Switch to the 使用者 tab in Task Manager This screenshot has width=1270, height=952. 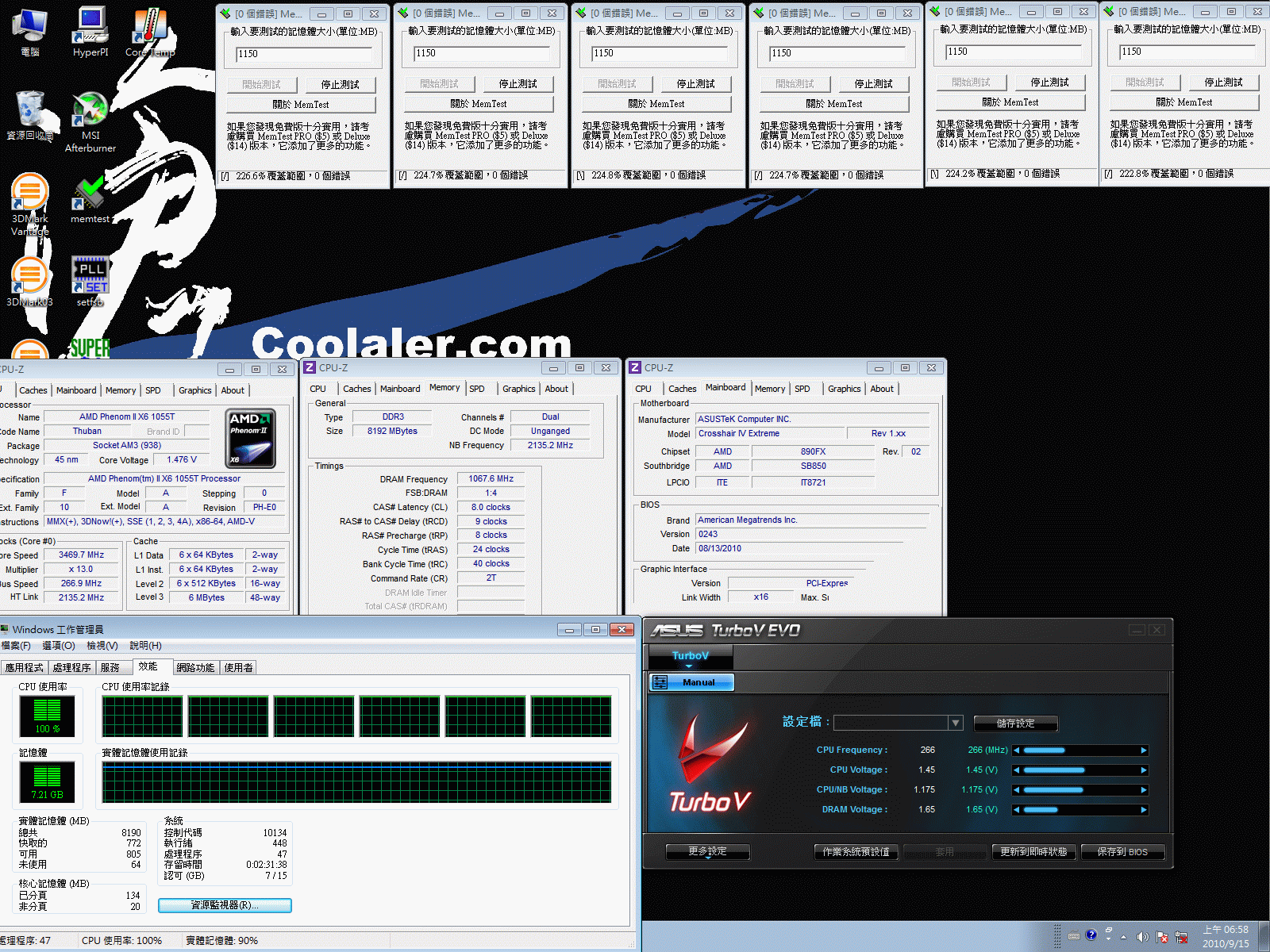[x=238, y=668]
